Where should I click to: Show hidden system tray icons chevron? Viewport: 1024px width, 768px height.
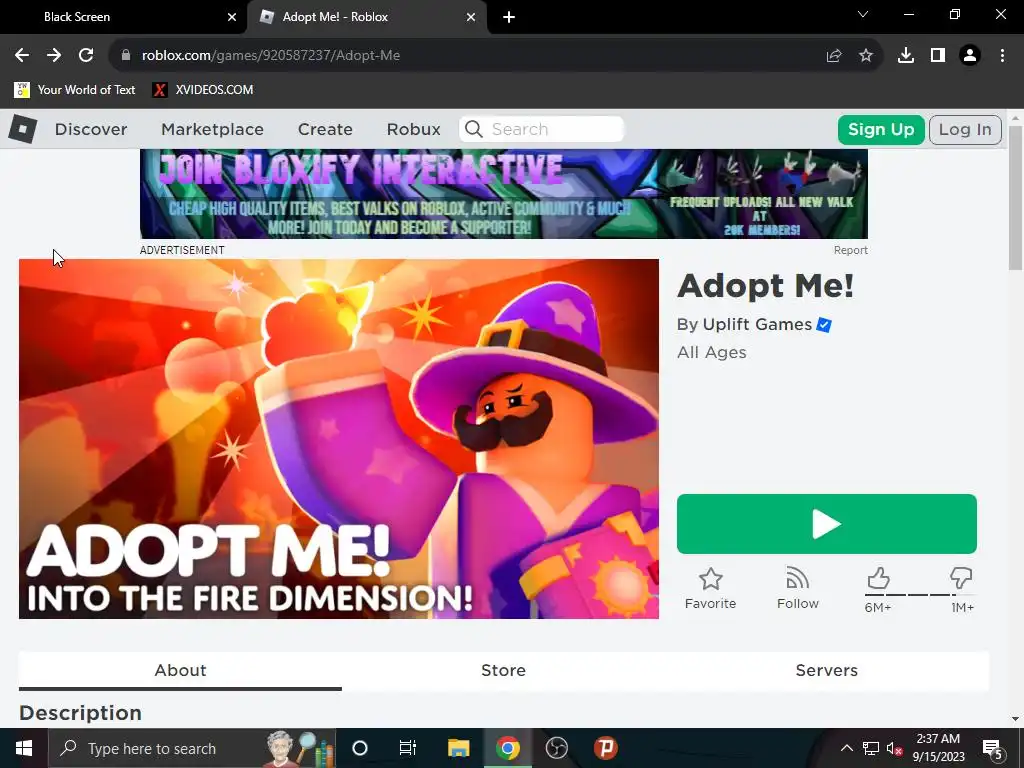(x=846, y=748)
